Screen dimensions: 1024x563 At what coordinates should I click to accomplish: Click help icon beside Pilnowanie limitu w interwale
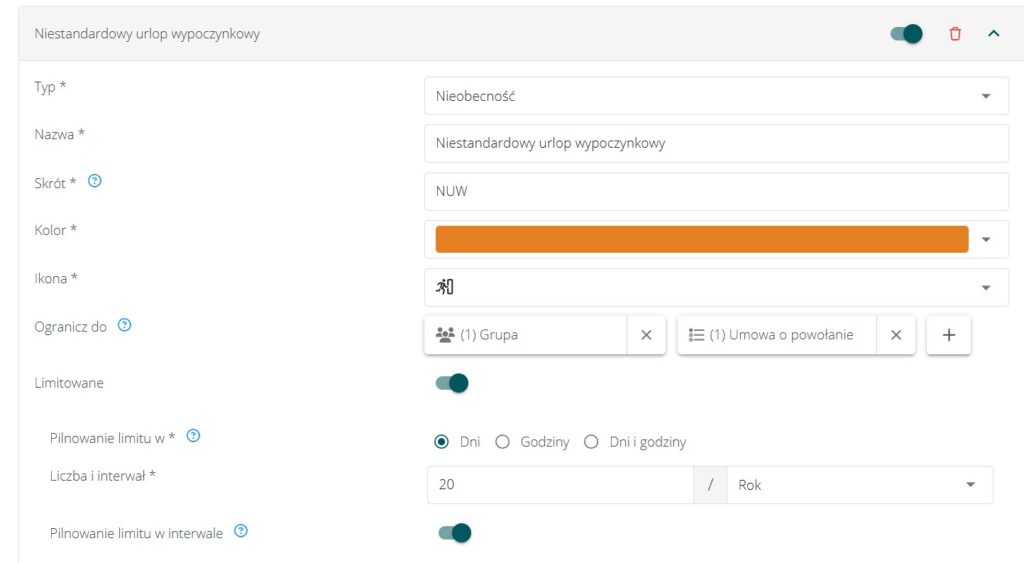coord(241,532)
